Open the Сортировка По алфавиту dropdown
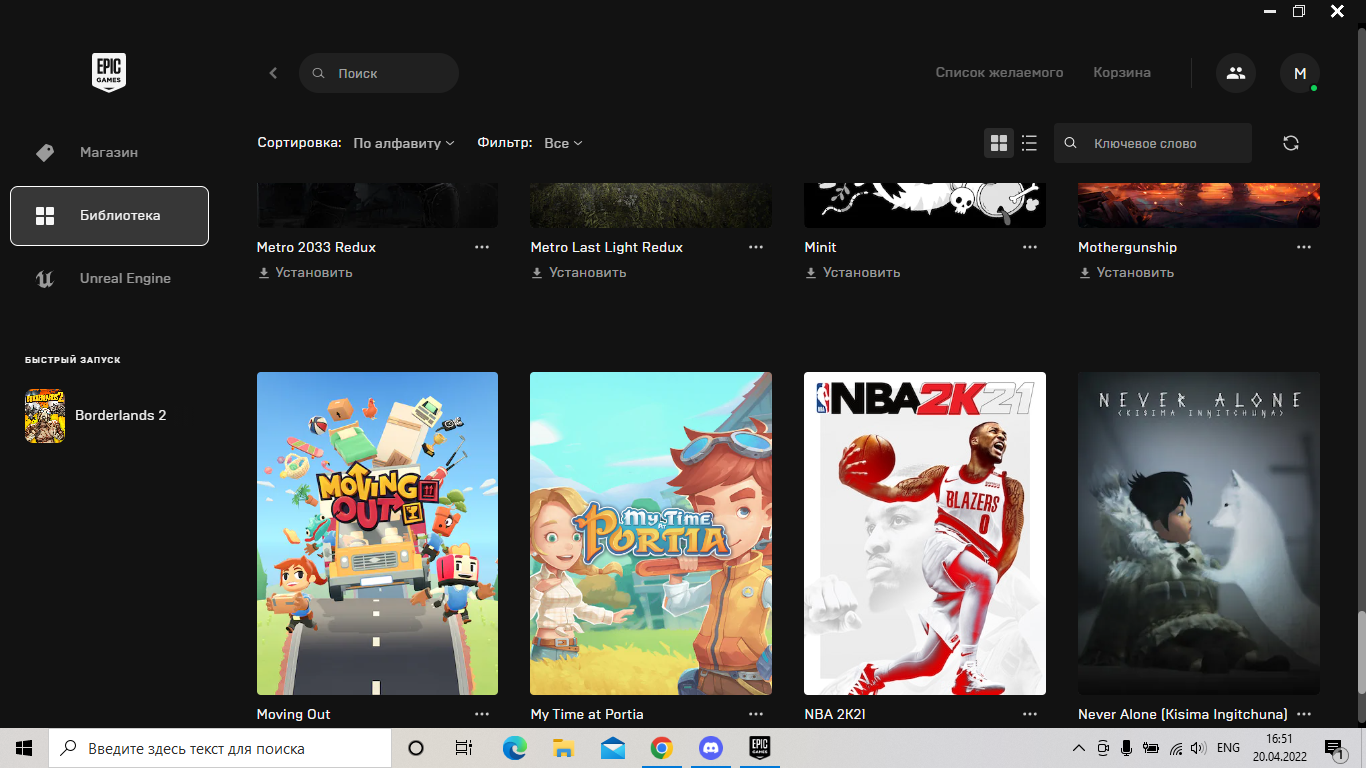The height and width of the screenshot is (768, 1366). pyautogui.click(x=404, y=143)
